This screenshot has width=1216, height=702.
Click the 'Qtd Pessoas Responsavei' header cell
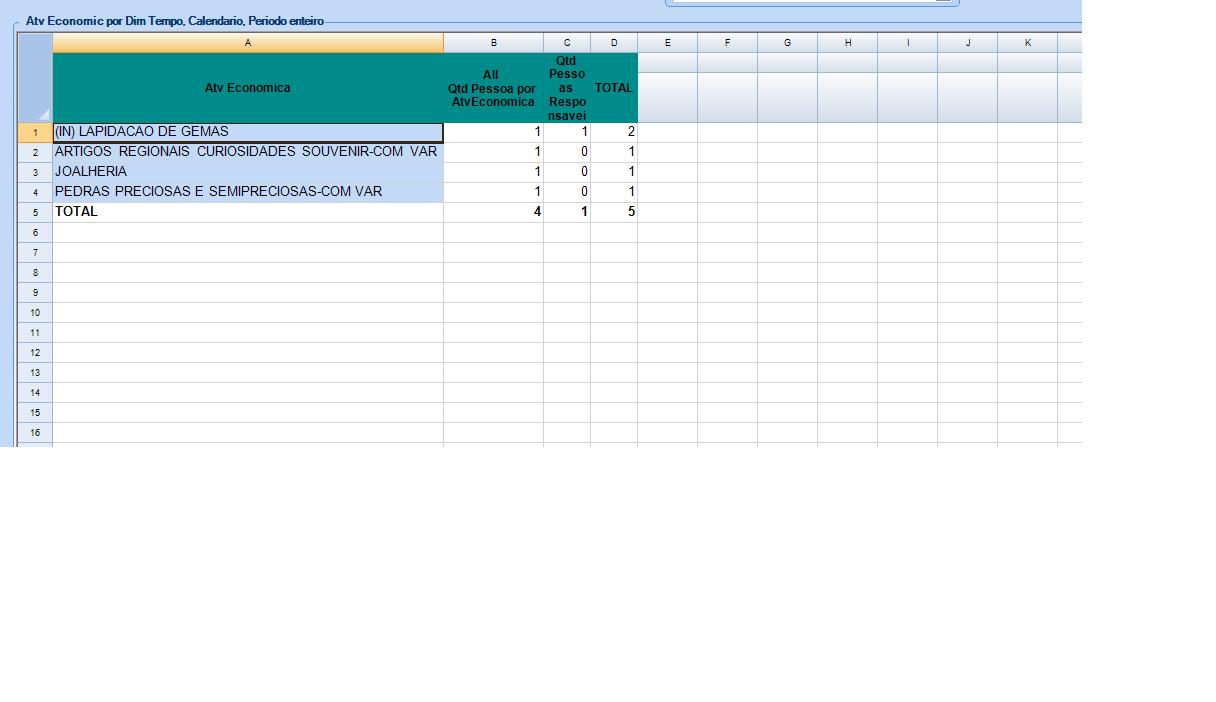pos(567,88)
